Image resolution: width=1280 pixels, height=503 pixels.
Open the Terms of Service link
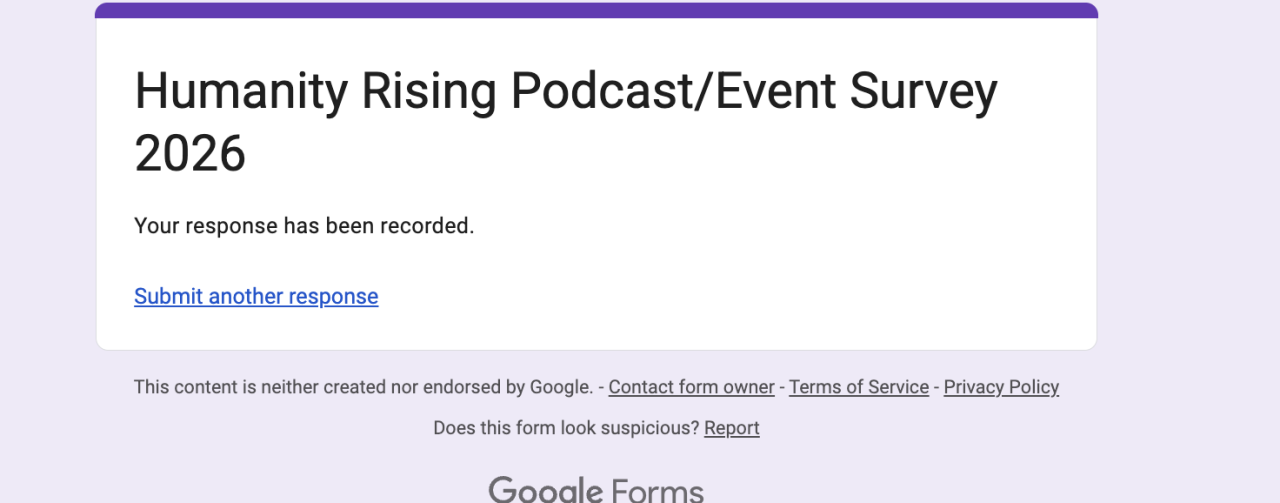click(859, 387)
